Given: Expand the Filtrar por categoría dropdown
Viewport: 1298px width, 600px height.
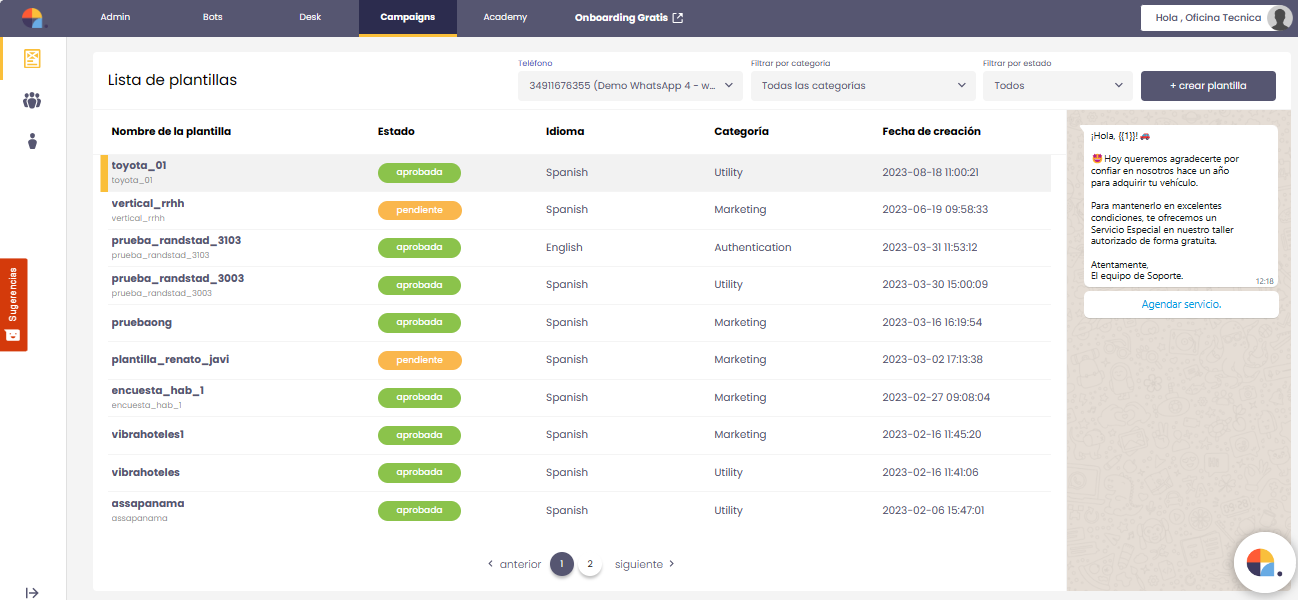Looking at the screenshot, I should [x=862, y=86].
